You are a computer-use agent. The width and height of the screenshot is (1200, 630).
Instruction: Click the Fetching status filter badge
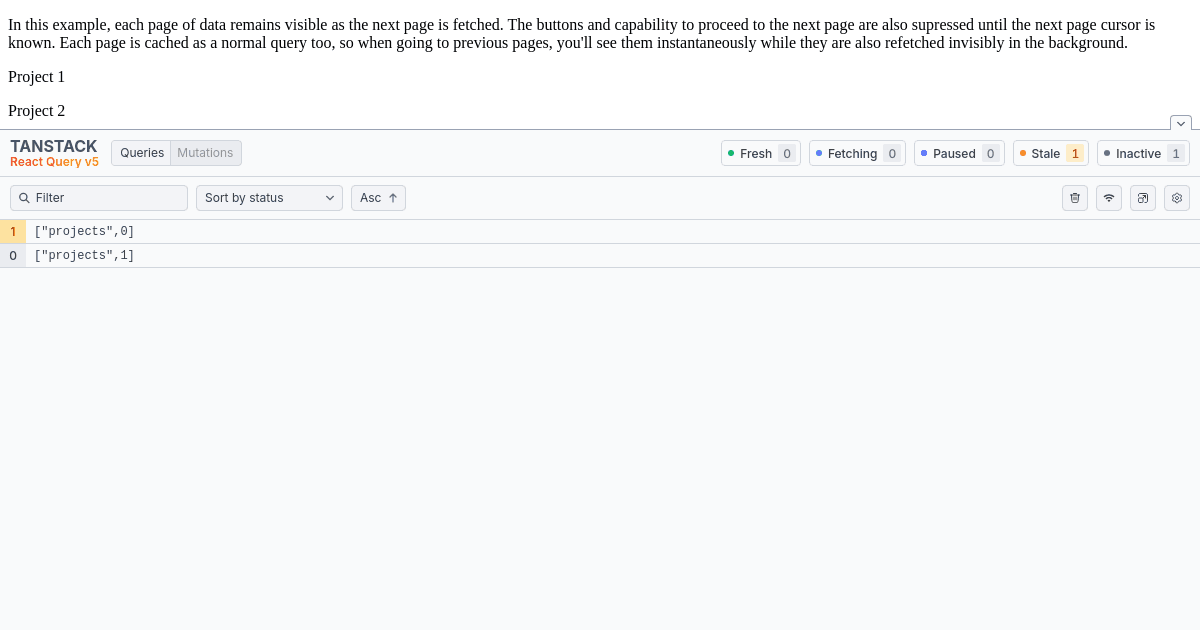pyautogui.click(x=857, y=153)
